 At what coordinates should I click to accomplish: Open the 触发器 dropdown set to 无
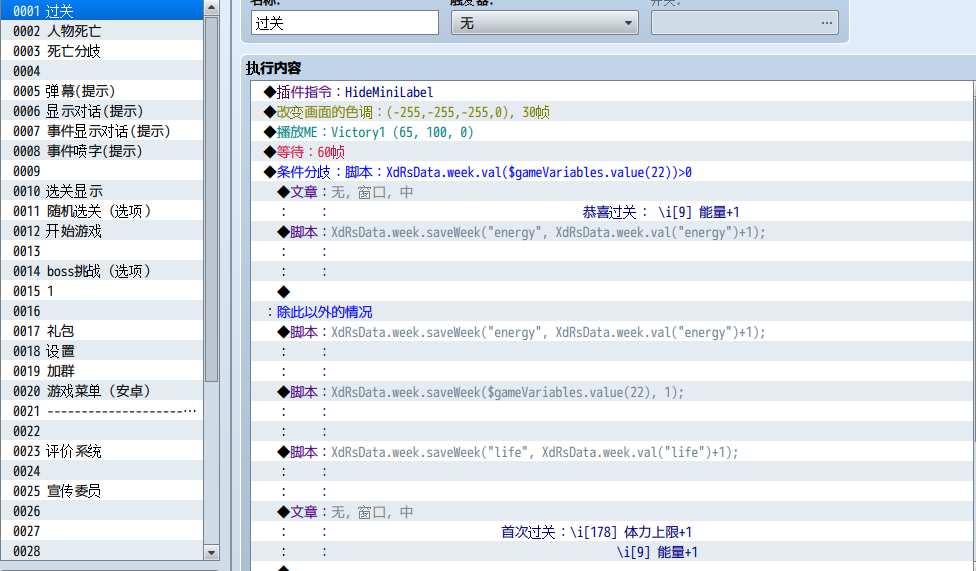(x=545, y=23)
